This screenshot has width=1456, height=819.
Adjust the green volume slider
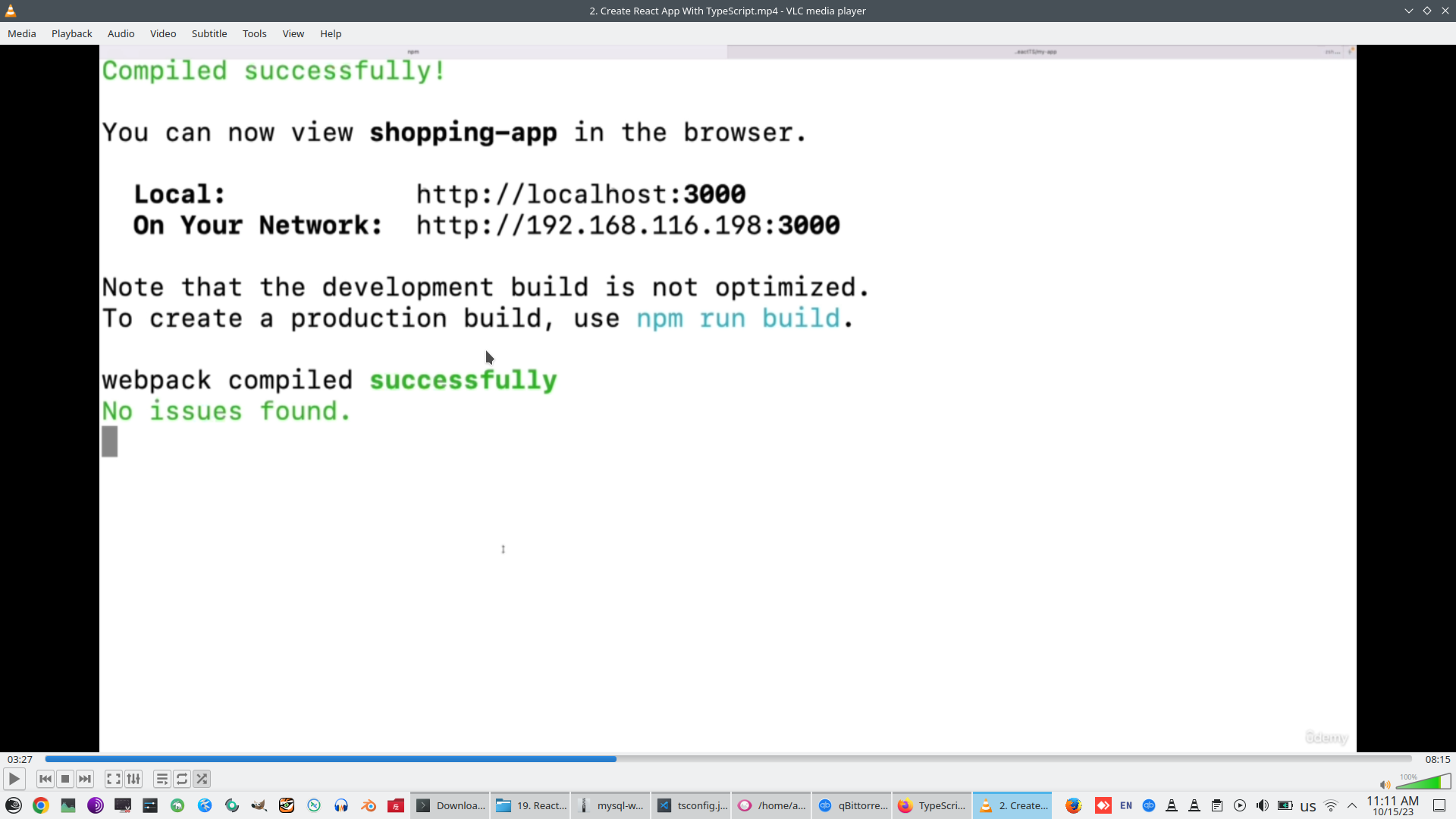pos(1423,783)
